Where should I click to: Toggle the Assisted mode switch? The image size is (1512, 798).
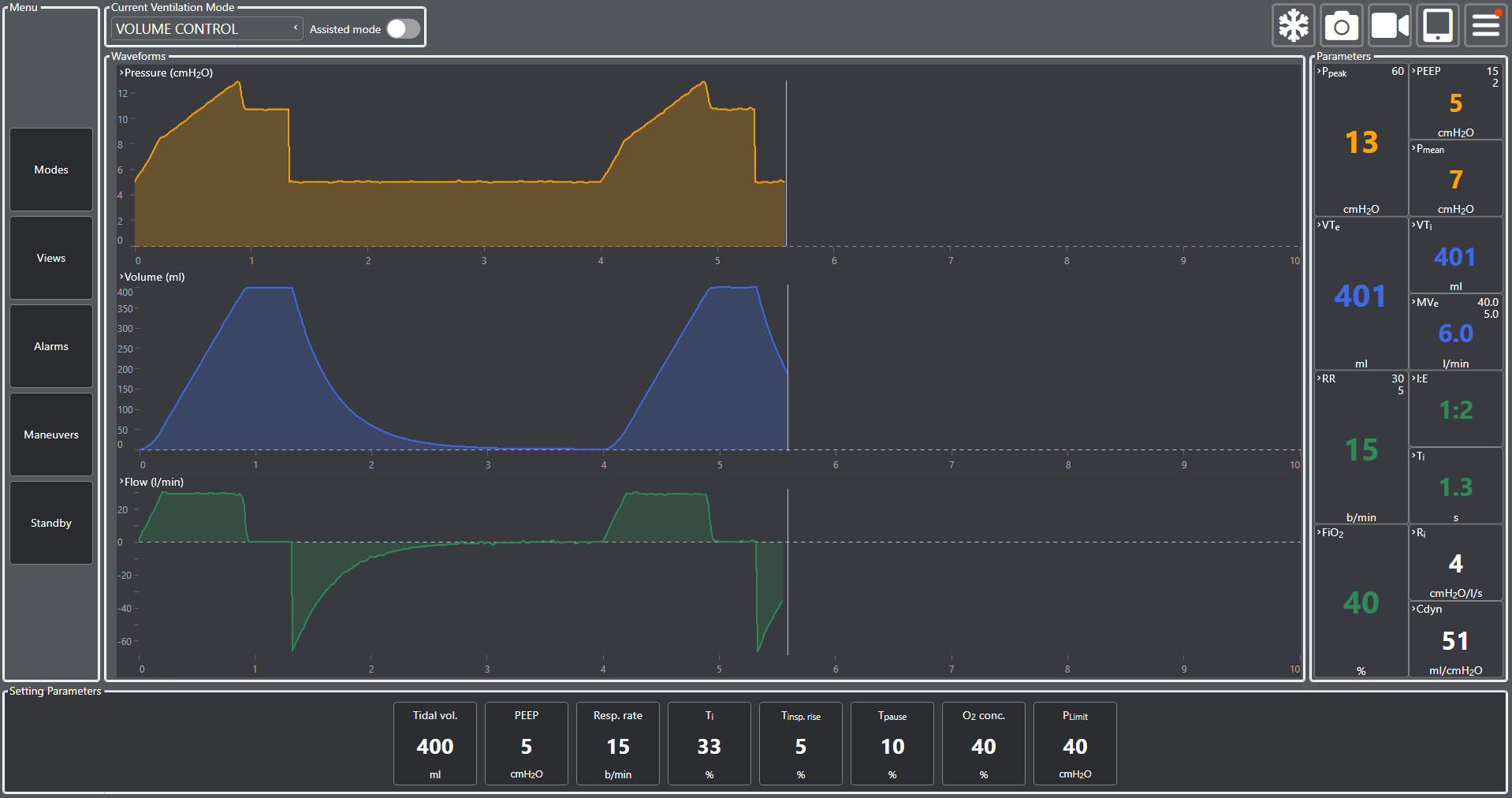(403, 29)
